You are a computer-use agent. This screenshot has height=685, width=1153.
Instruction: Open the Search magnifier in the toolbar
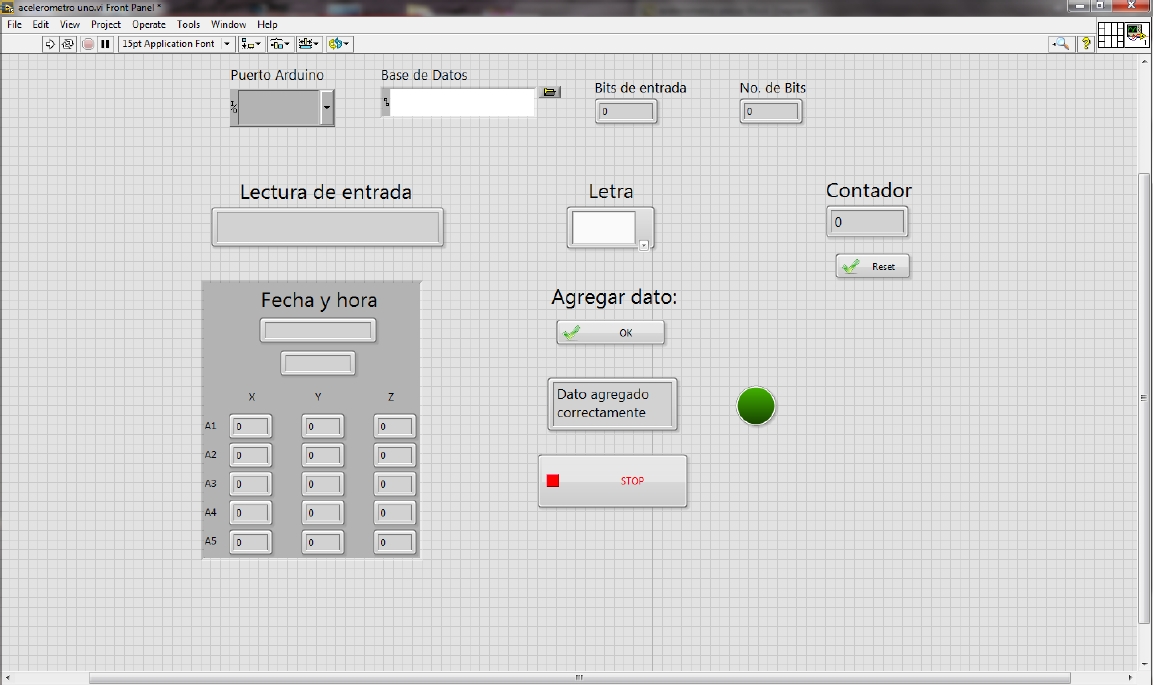(x=1060, y=44)
